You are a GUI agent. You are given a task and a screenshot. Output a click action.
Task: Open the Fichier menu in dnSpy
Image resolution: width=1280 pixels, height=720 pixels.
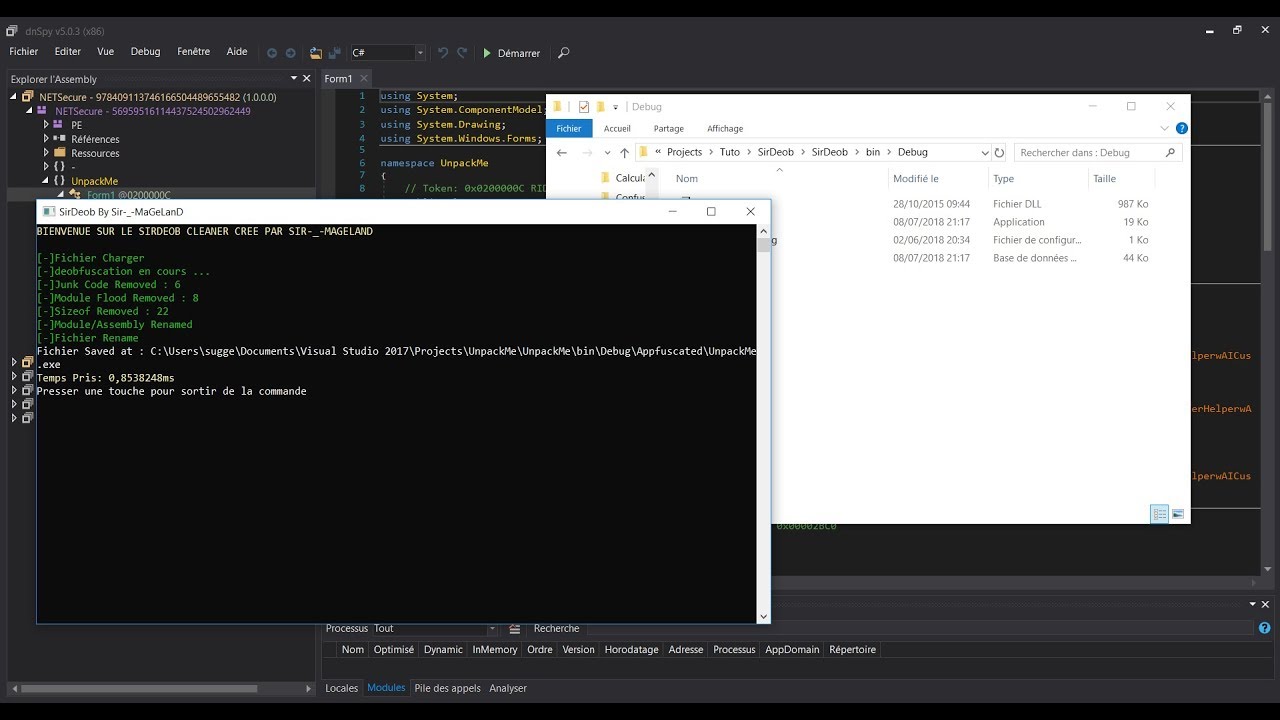pyautogui.click(x=24, y=52)
